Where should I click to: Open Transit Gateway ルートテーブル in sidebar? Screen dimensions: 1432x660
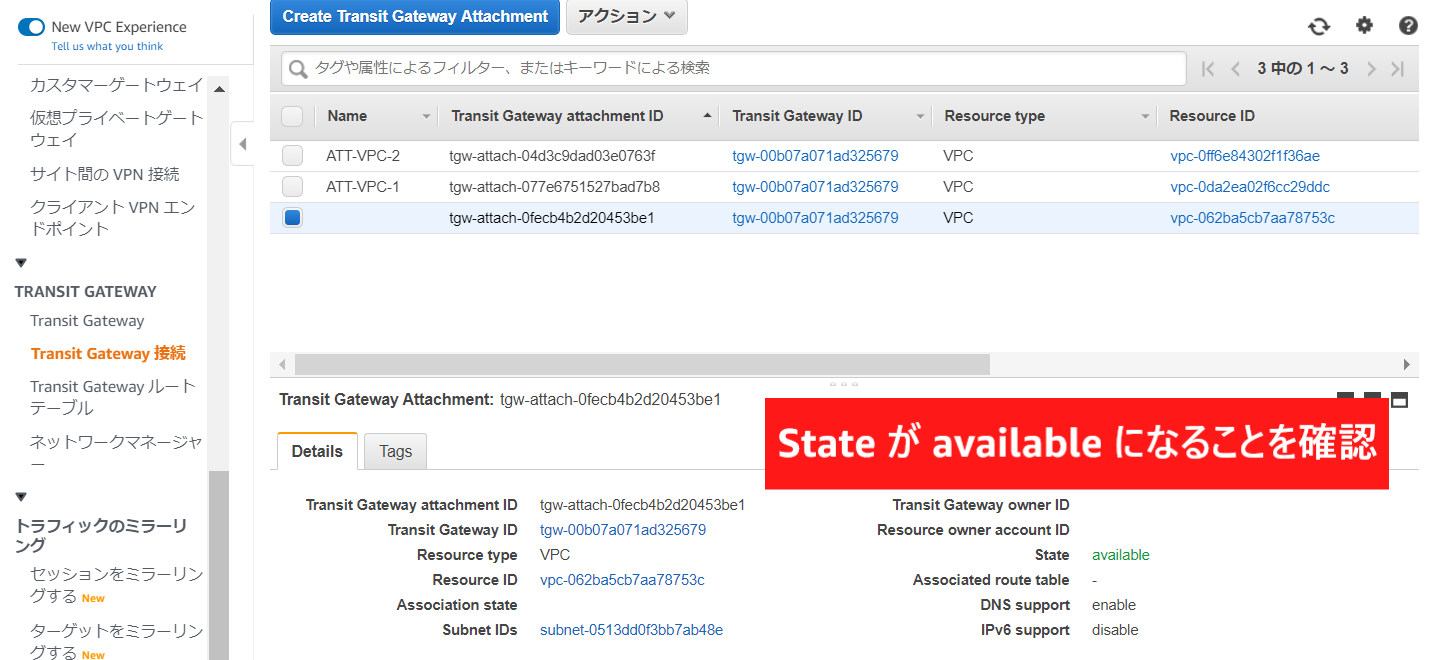pyautogui.click(x=112, y=397)
